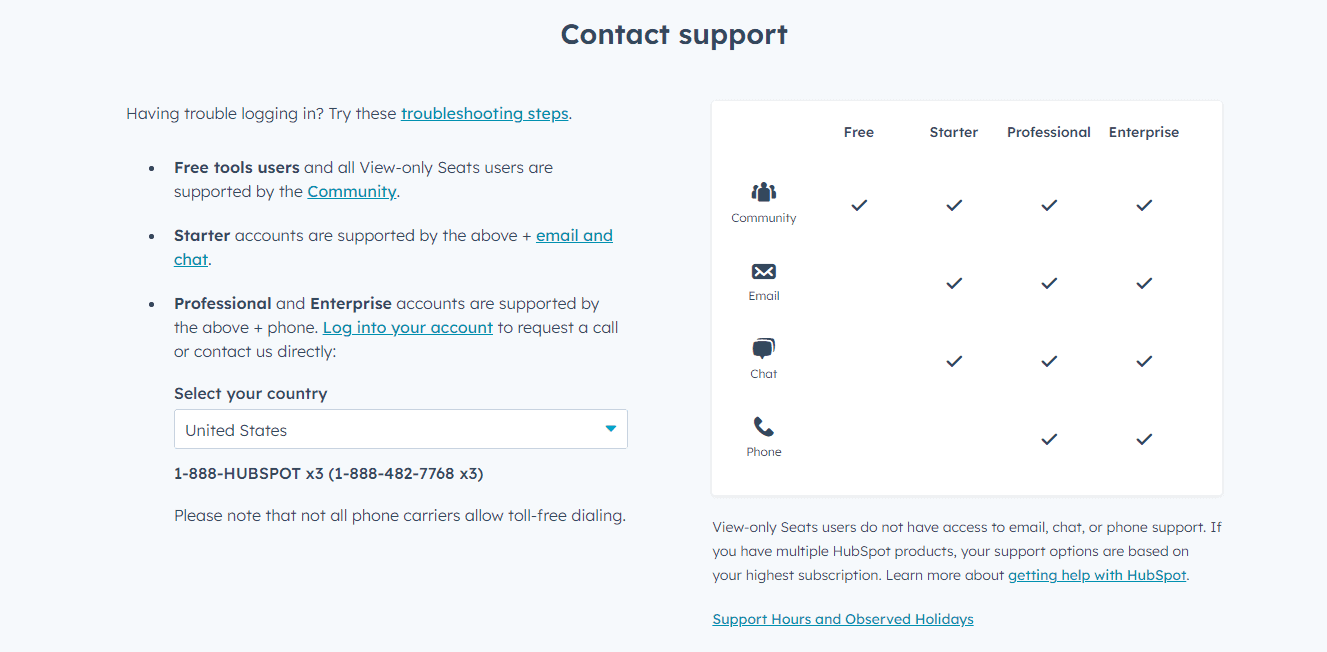Click the Free column Community checkmark
The height and width of the screenshot is (652, 1327).
click(859, 205)
